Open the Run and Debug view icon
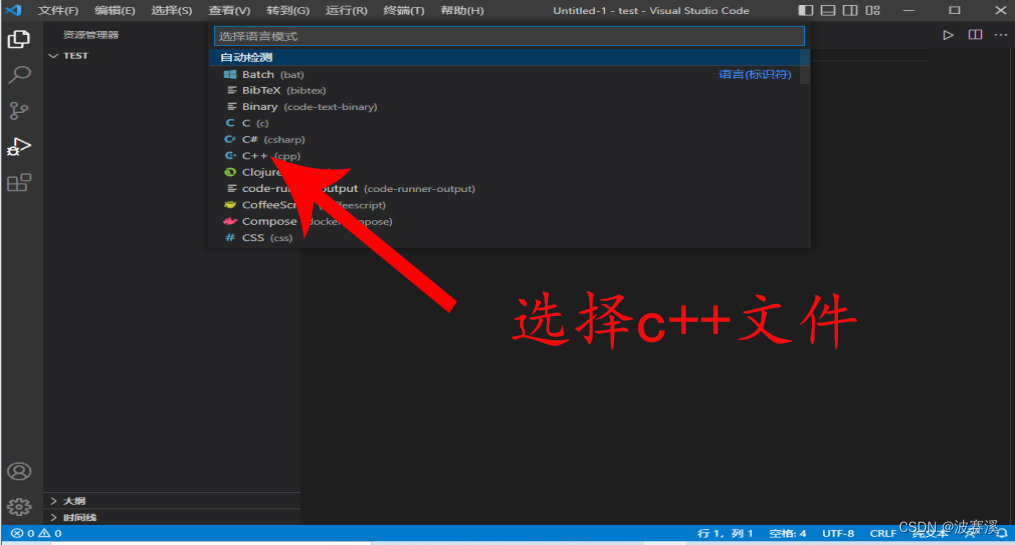1015x545 pixels. (x=19, y=147)
